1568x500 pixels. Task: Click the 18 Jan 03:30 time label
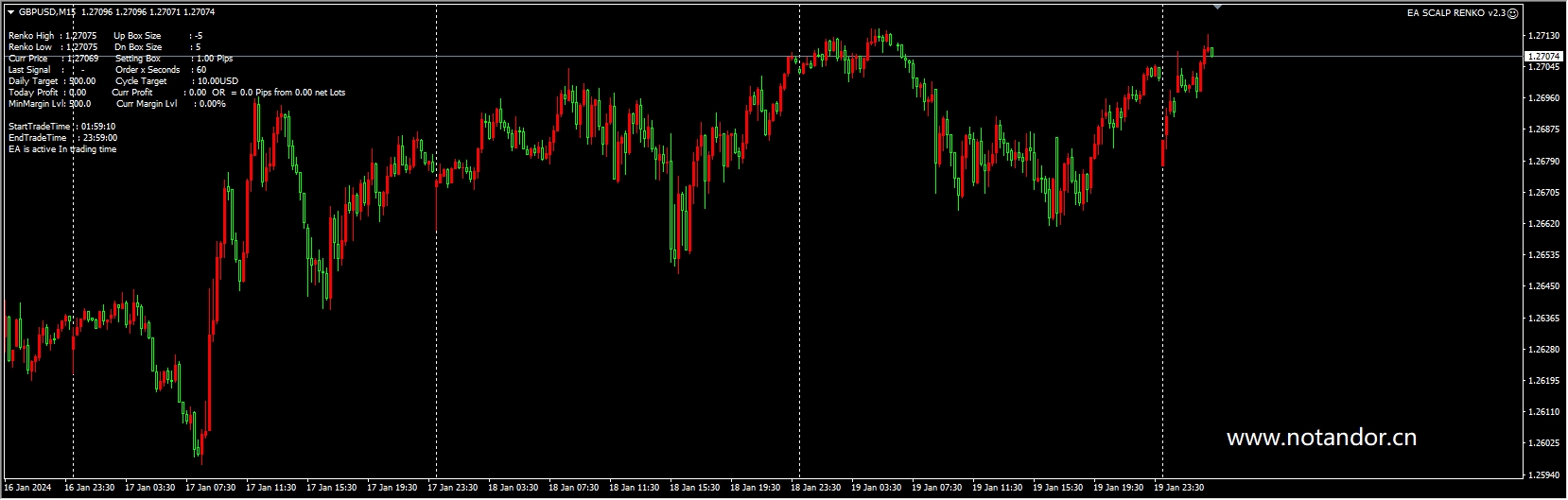coord(514,488)
